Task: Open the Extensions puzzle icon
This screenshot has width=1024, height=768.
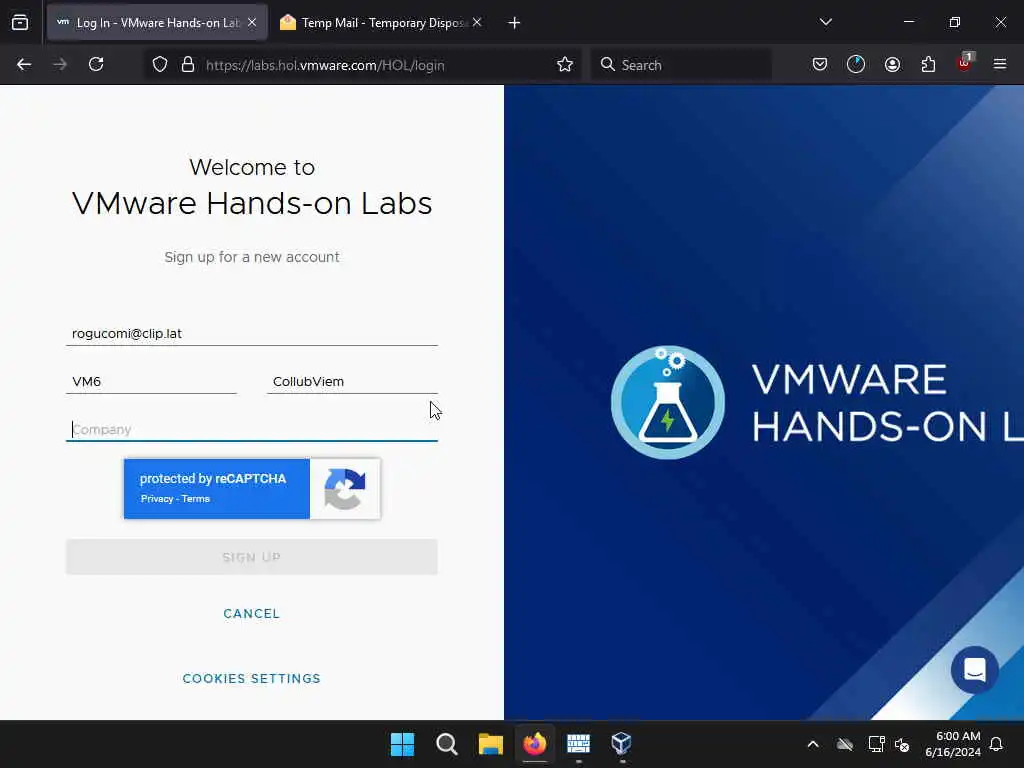Action: [x=928, y=65]
